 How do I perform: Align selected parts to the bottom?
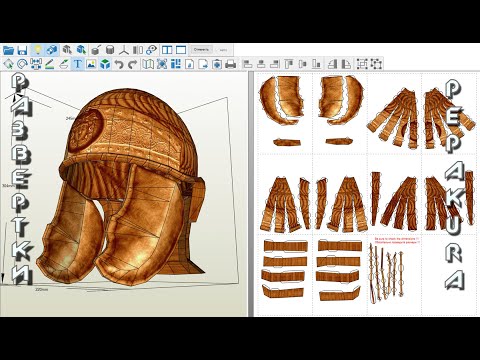point(317,64)
